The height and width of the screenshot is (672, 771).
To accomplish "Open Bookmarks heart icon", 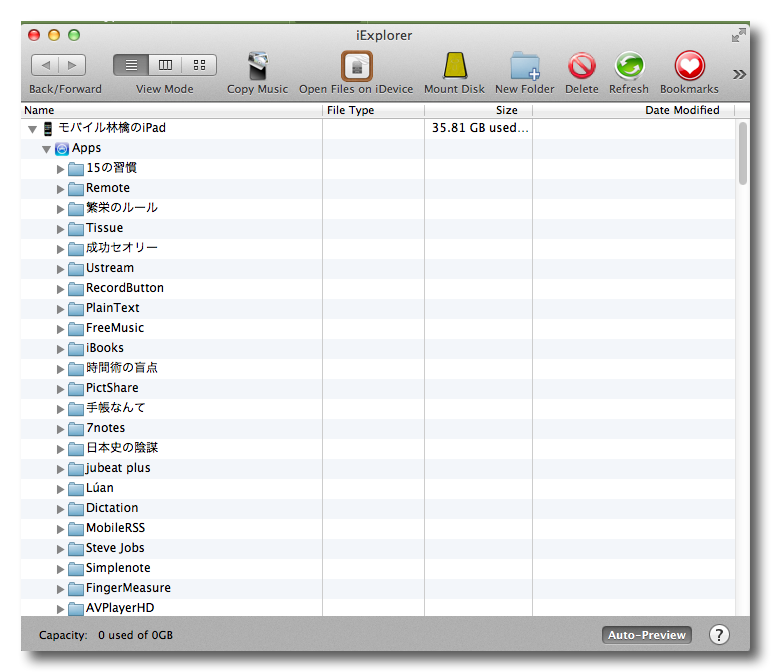I will (689, 65).
